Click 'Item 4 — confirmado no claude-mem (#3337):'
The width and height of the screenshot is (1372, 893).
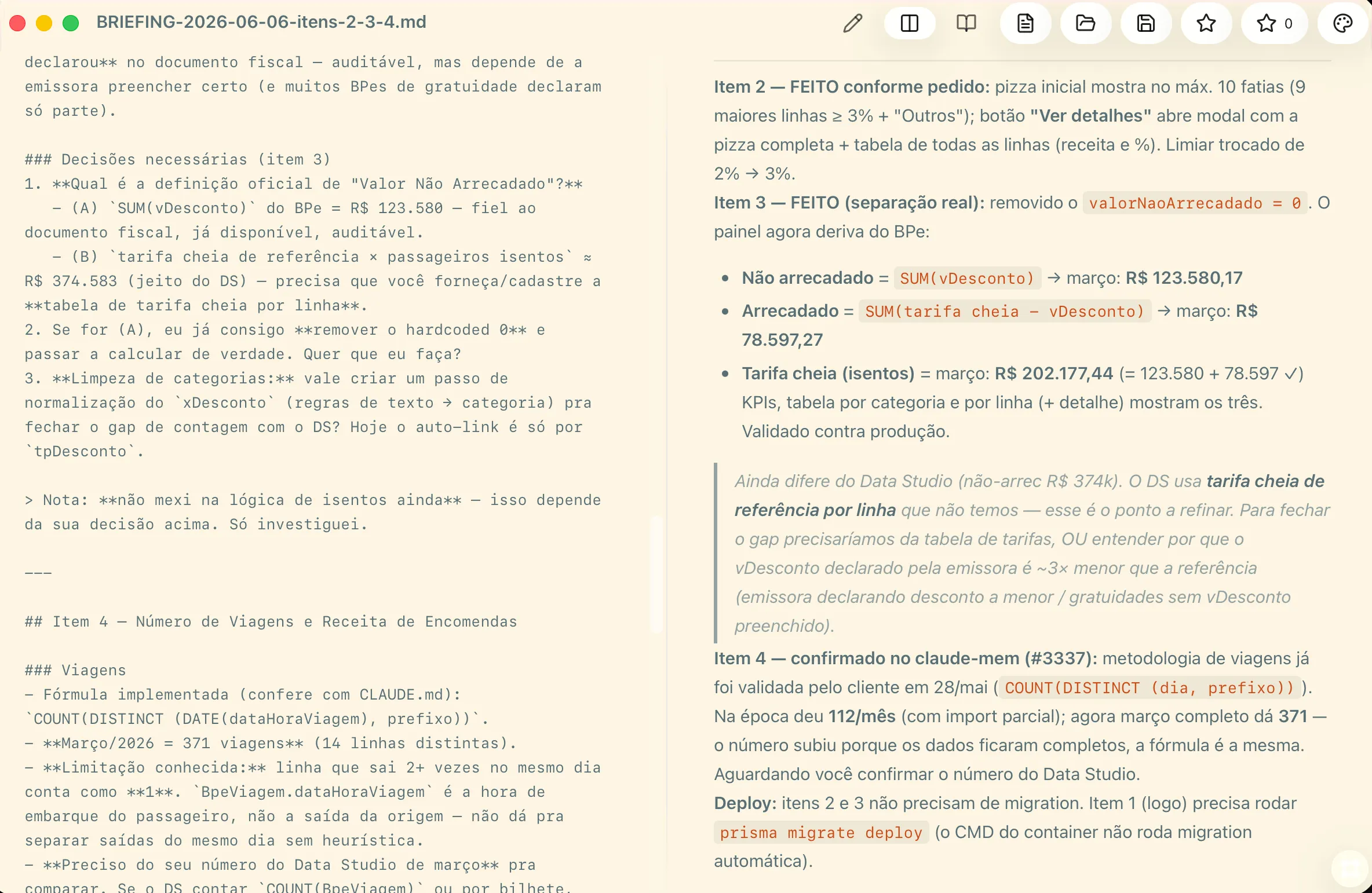click(906, 658)
